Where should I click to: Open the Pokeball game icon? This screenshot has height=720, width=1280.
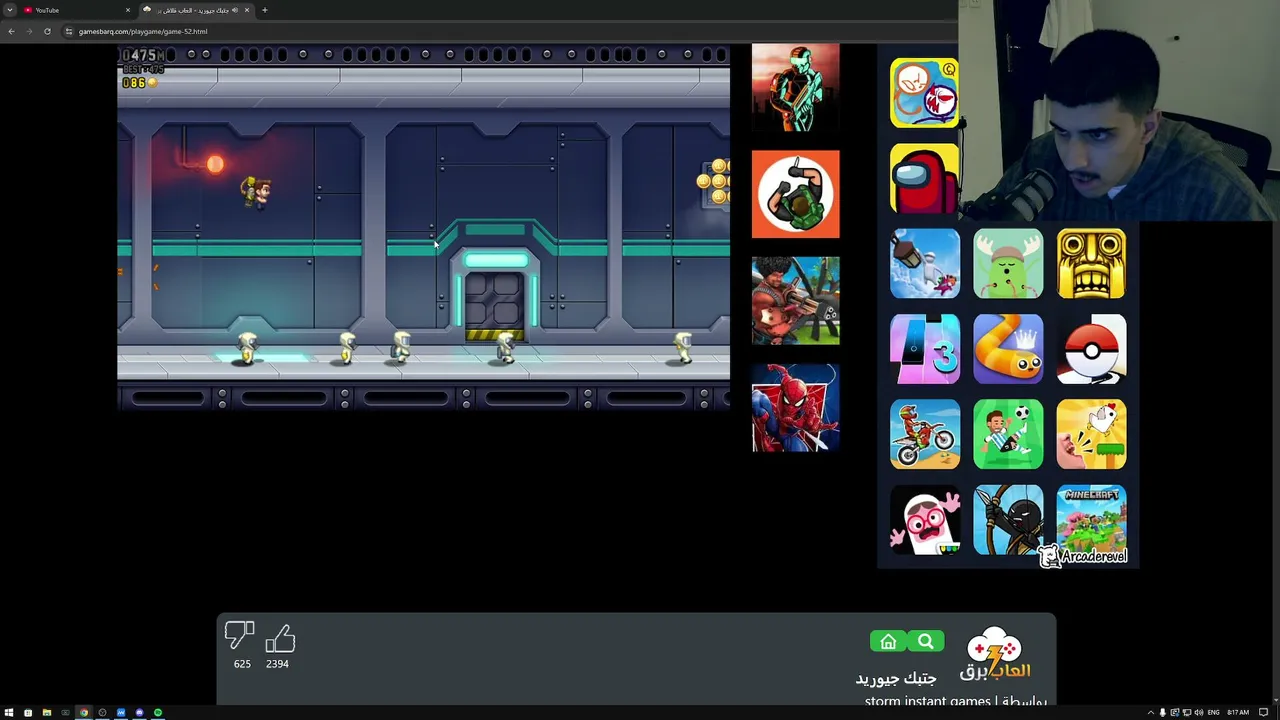click(1091, 349)
